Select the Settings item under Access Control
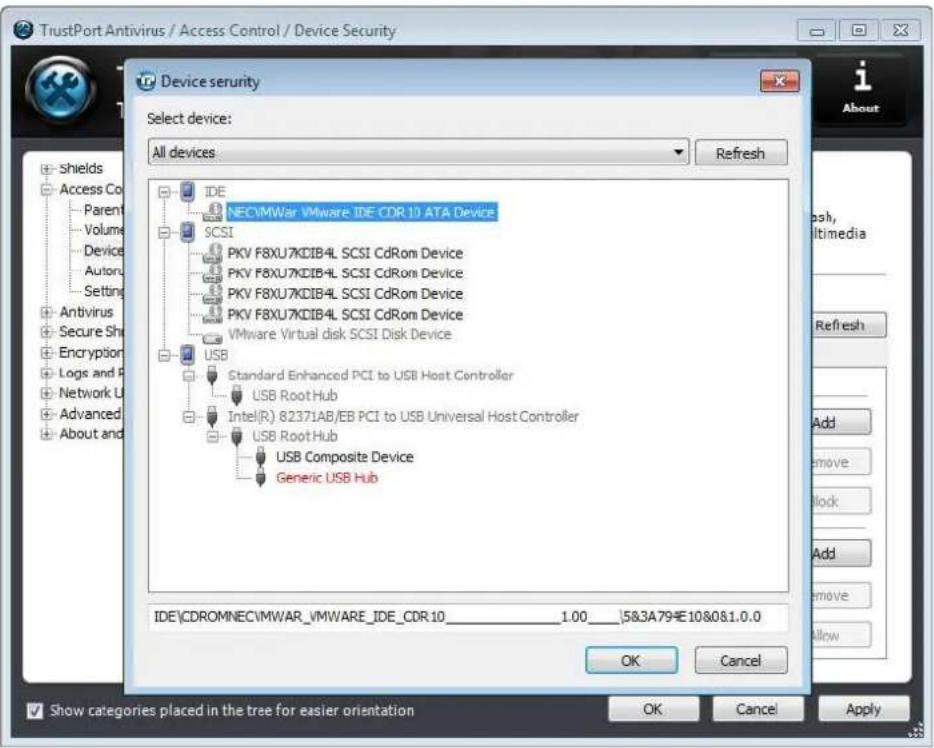934x748 pixels. click(104, 291)
